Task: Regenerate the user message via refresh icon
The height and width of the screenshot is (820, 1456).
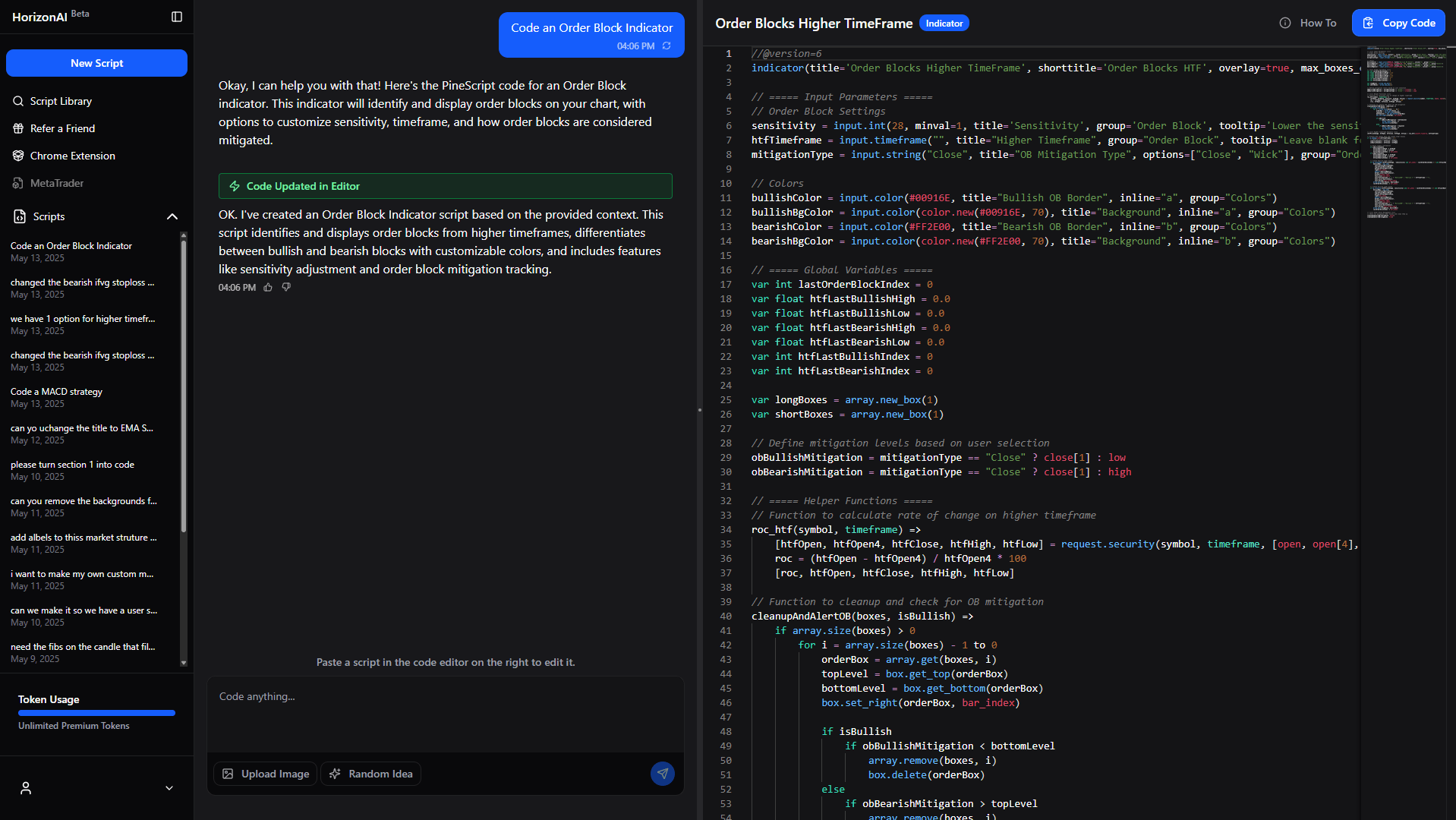Action: (x=667, y=46)
